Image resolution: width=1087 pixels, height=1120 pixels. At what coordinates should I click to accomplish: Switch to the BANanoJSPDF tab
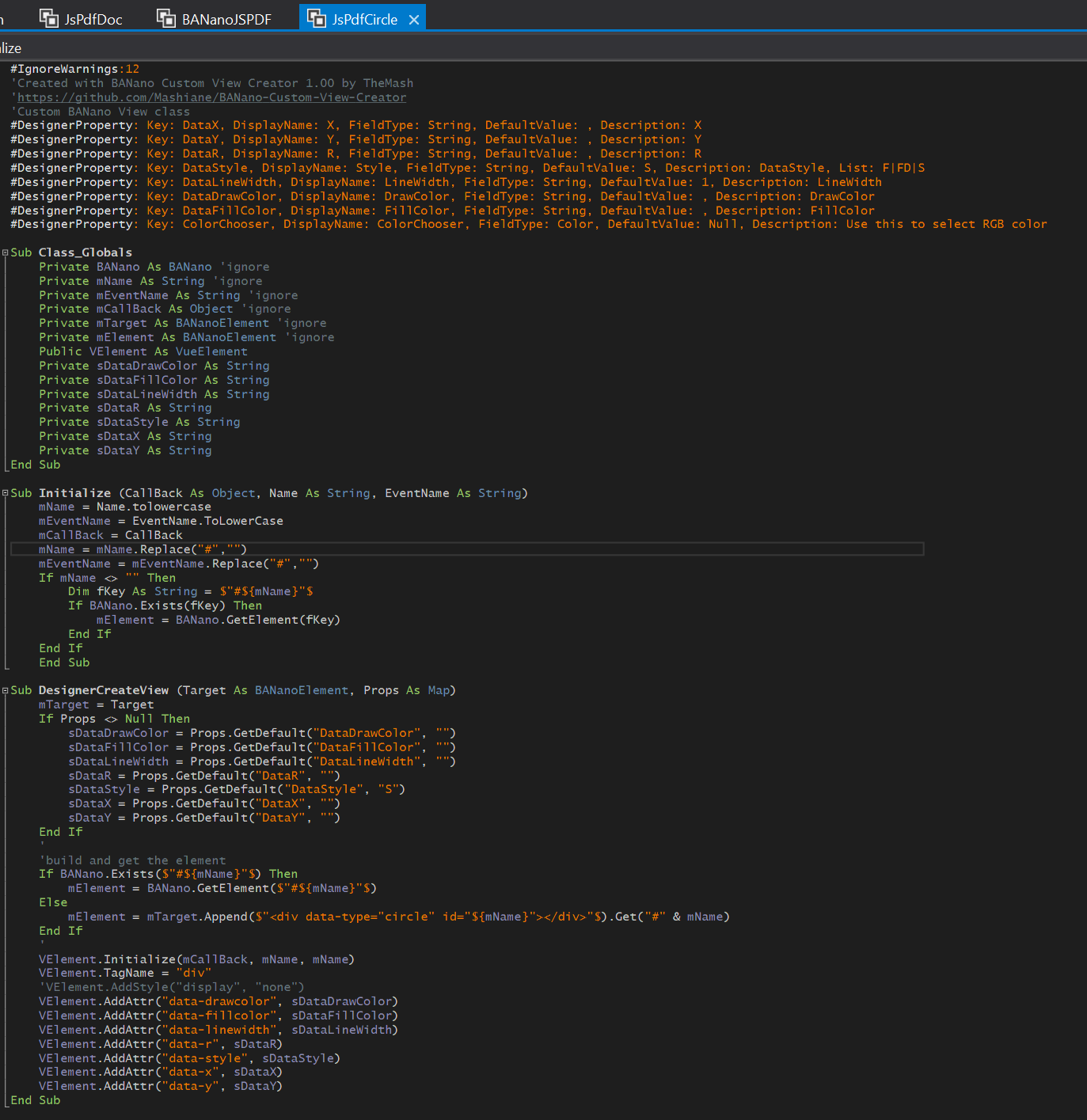pyautogui.click(x=226, y=20)
